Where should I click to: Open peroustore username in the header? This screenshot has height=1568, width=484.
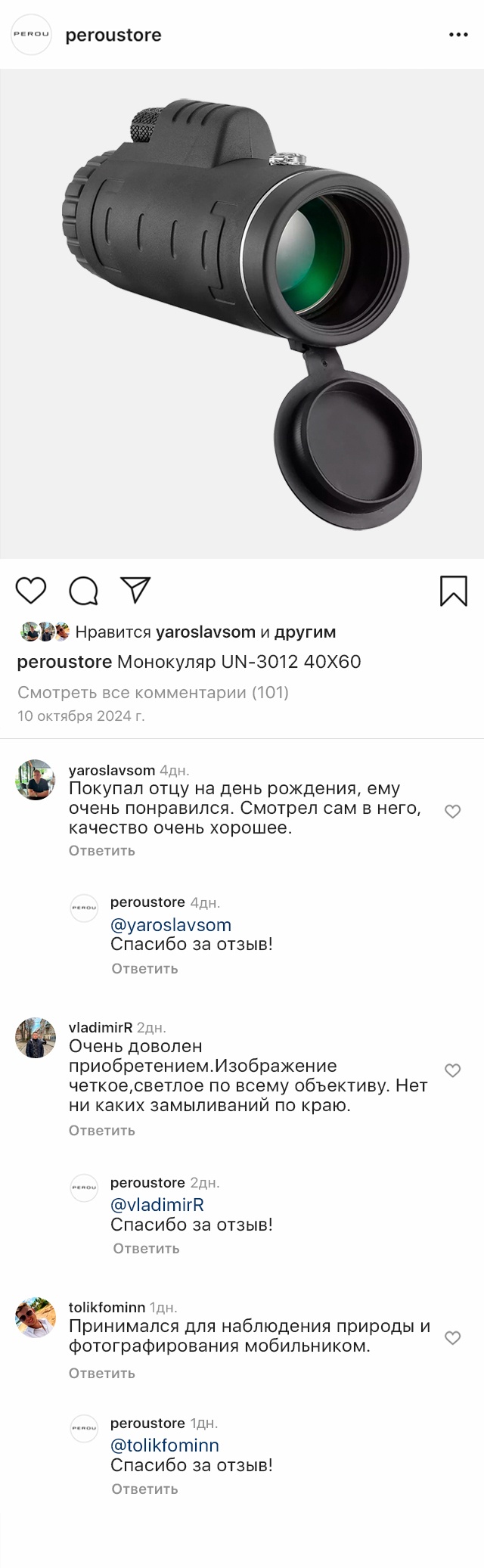[113, 36]
